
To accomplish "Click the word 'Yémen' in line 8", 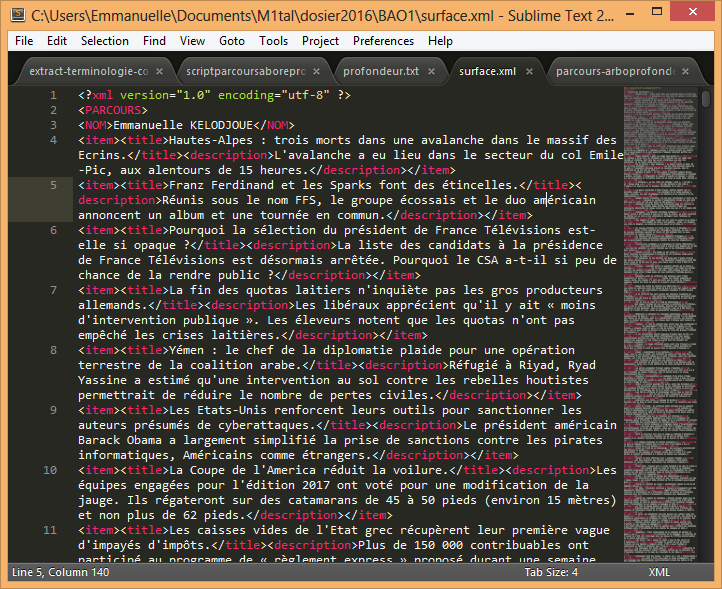I will tap(186, 350).
